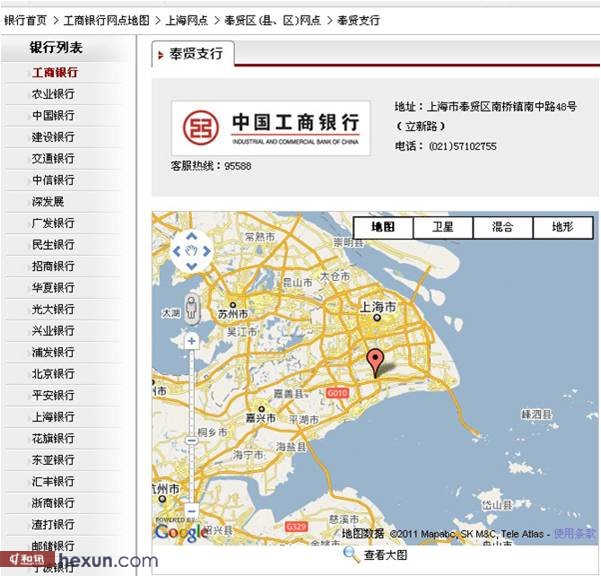601x577 pixels.
Task: Click the 嵊泗县 label on map
Action: click(x=537, y=414)
